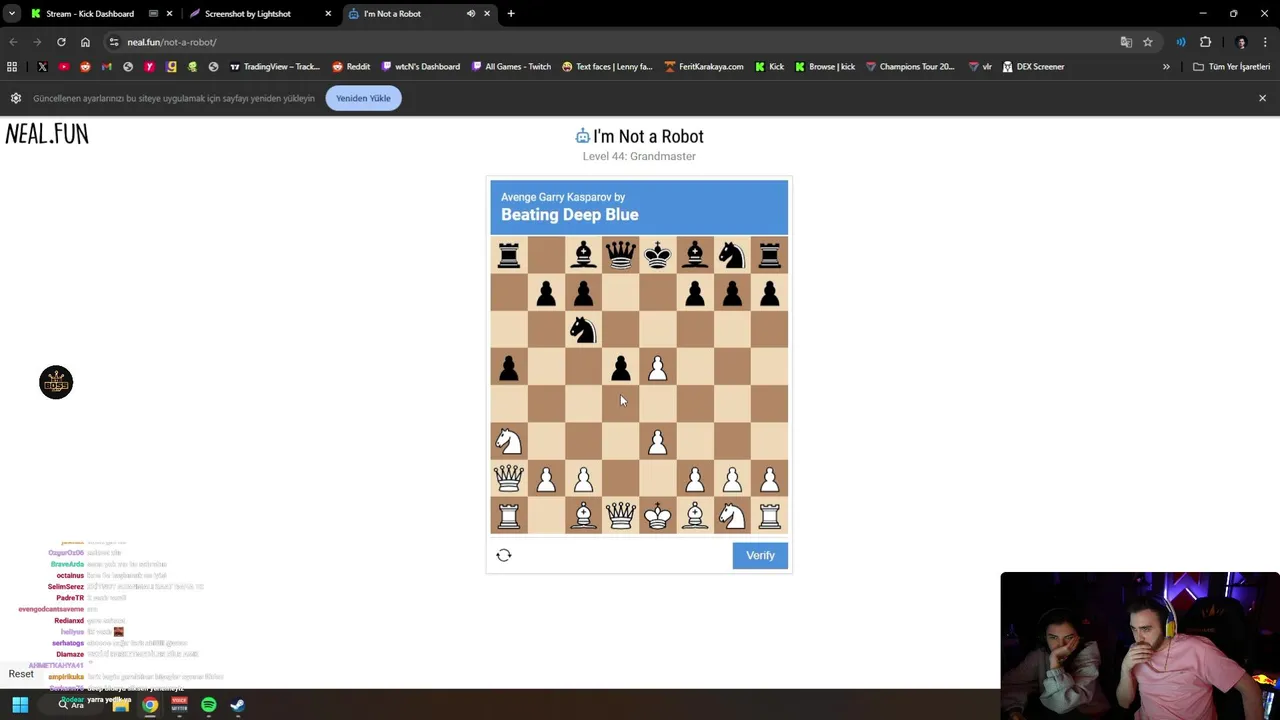Click the round badge icon at left
The image size is (1280, 720).
56,382
